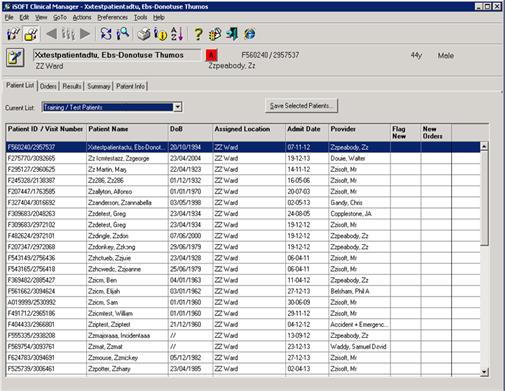The width and height of the screenshot is (505, 391).
Task: Open the find patient magnifier icon
Action: (123, 34)
